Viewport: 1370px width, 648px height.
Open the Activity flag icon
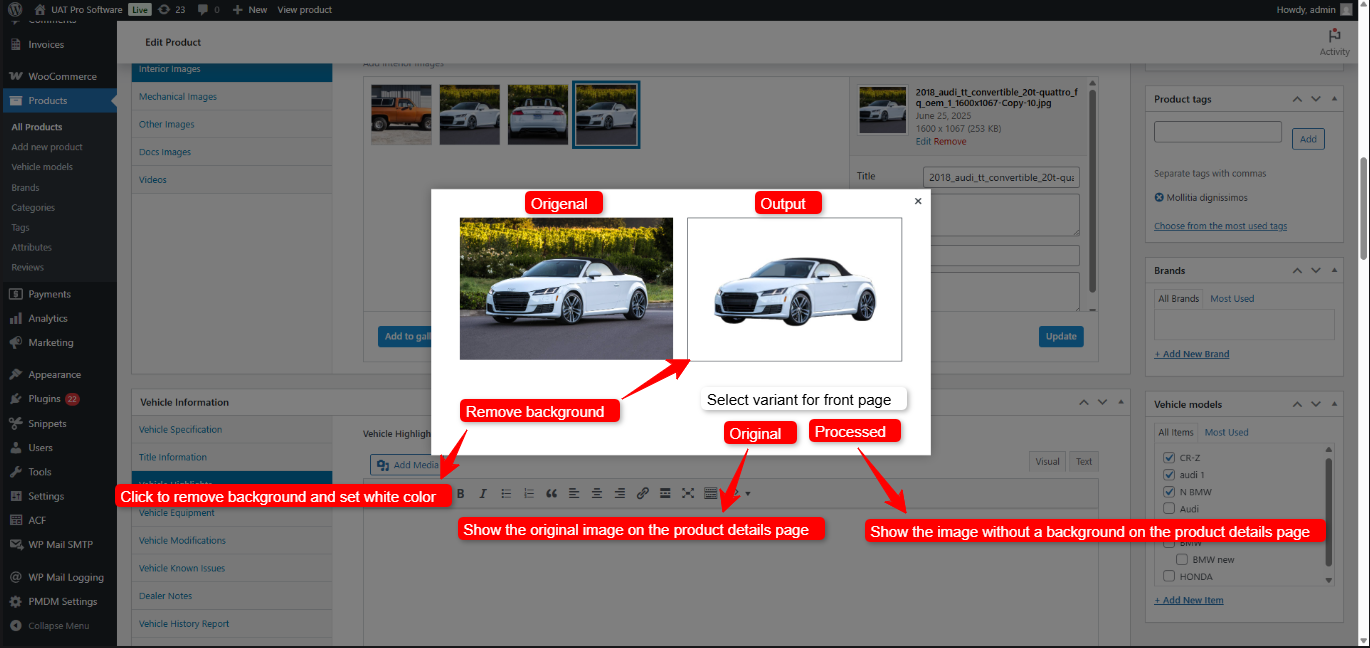click(1334, 35)
